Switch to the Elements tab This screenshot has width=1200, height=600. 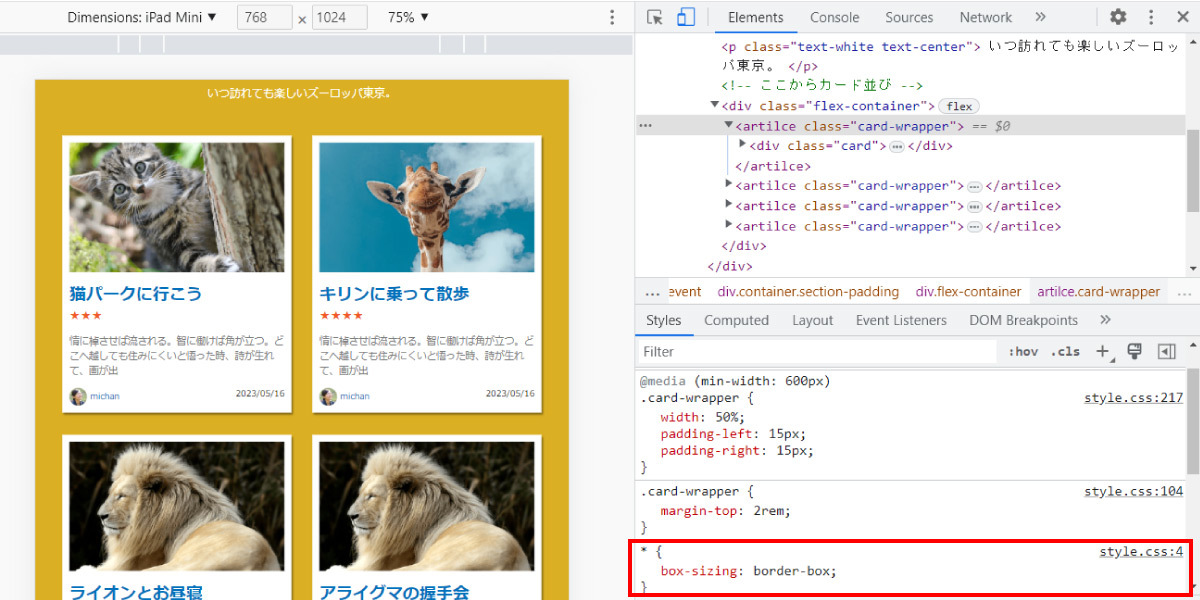755,17
